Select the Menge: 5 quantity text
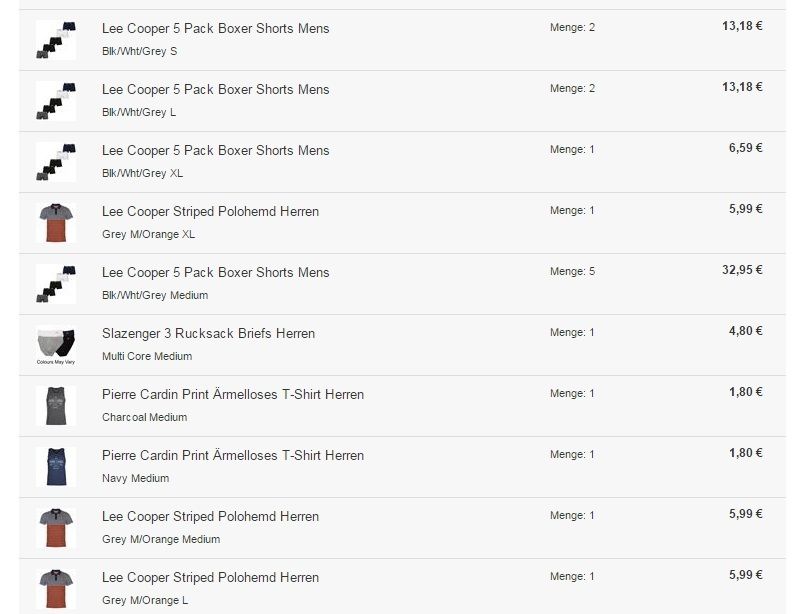This screenshot has height=614, width=804. coord(572,271)
